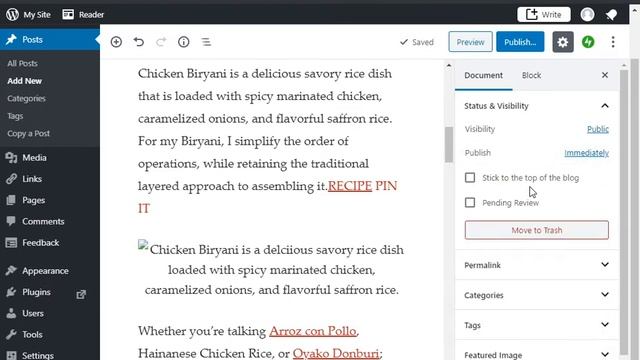Open Categories under Posts menu
Screen dimensions: 640x360
coord(26,98)
